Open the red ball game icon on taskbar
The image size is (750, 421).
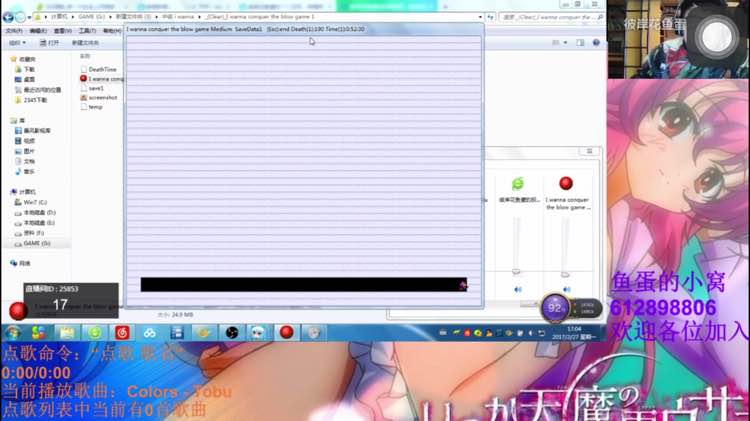(287, 332)
